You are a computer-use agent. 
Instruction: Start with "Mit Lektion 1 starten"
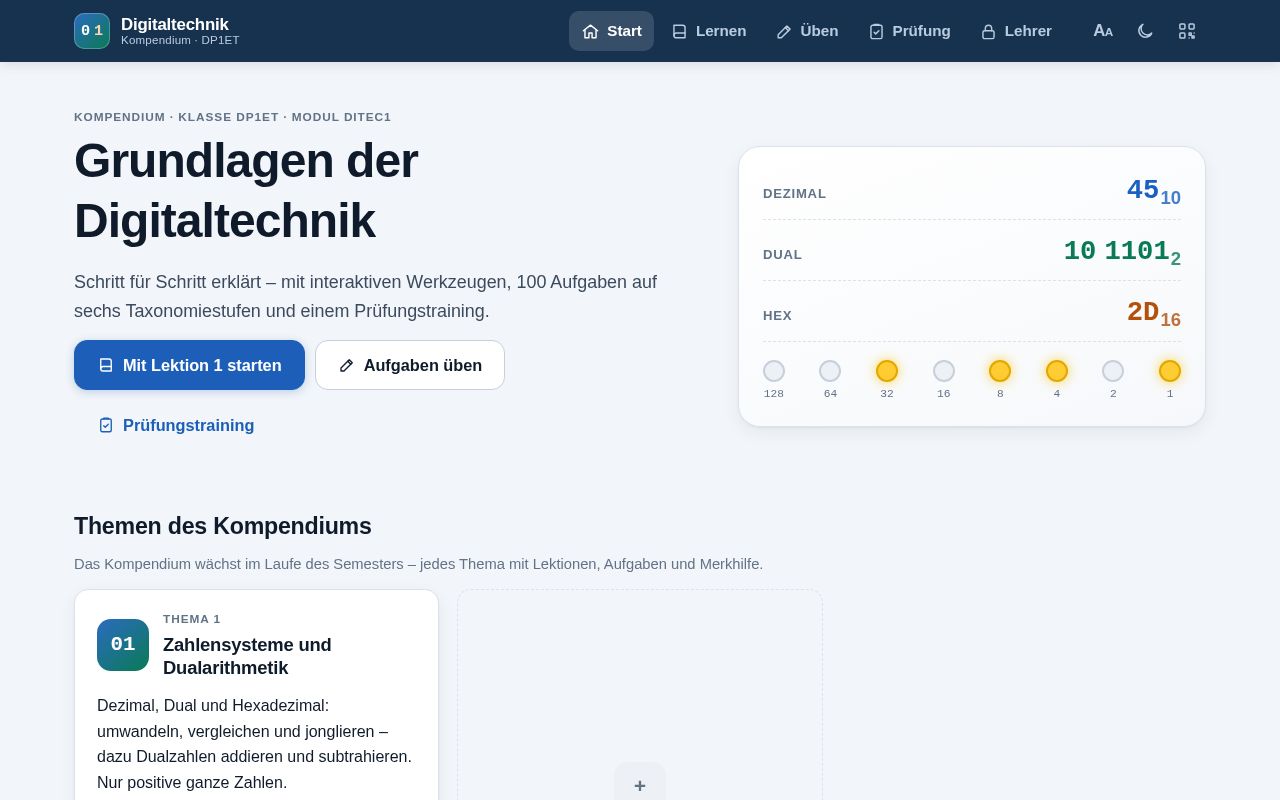coord(189,365)
